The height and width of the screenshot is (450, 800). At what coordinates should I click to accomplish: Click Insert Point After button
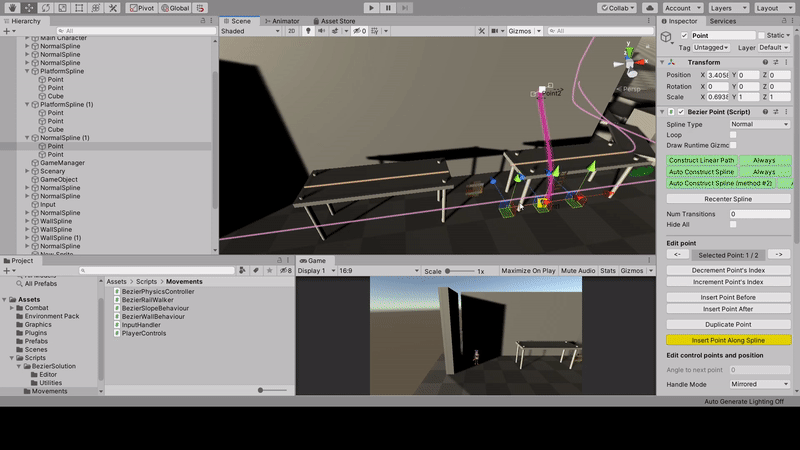pyautogui.click(x=728, y=309)
